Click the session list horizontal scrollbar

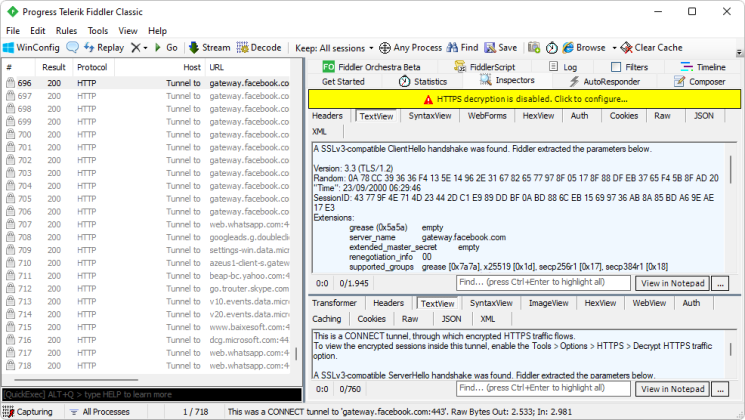point(76,380)
